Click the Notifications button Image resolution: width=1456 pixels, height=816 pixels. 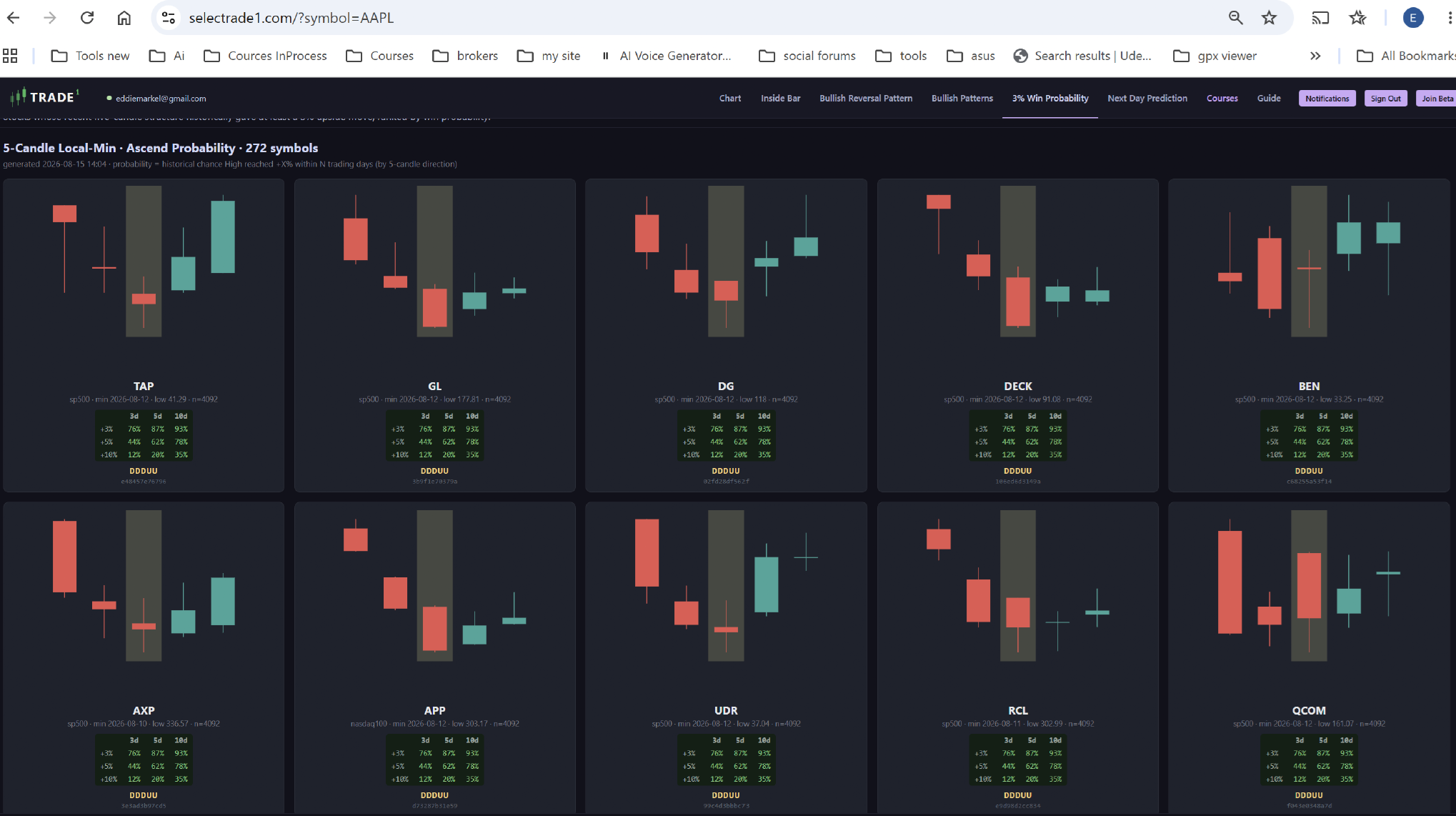1327,99
